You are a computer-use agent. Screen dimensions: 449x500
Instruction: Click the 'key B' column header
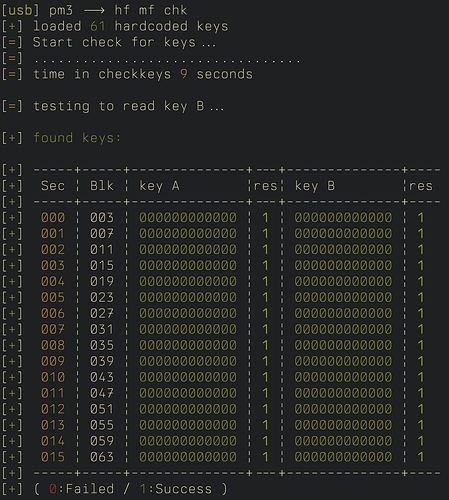pos(315,186)
